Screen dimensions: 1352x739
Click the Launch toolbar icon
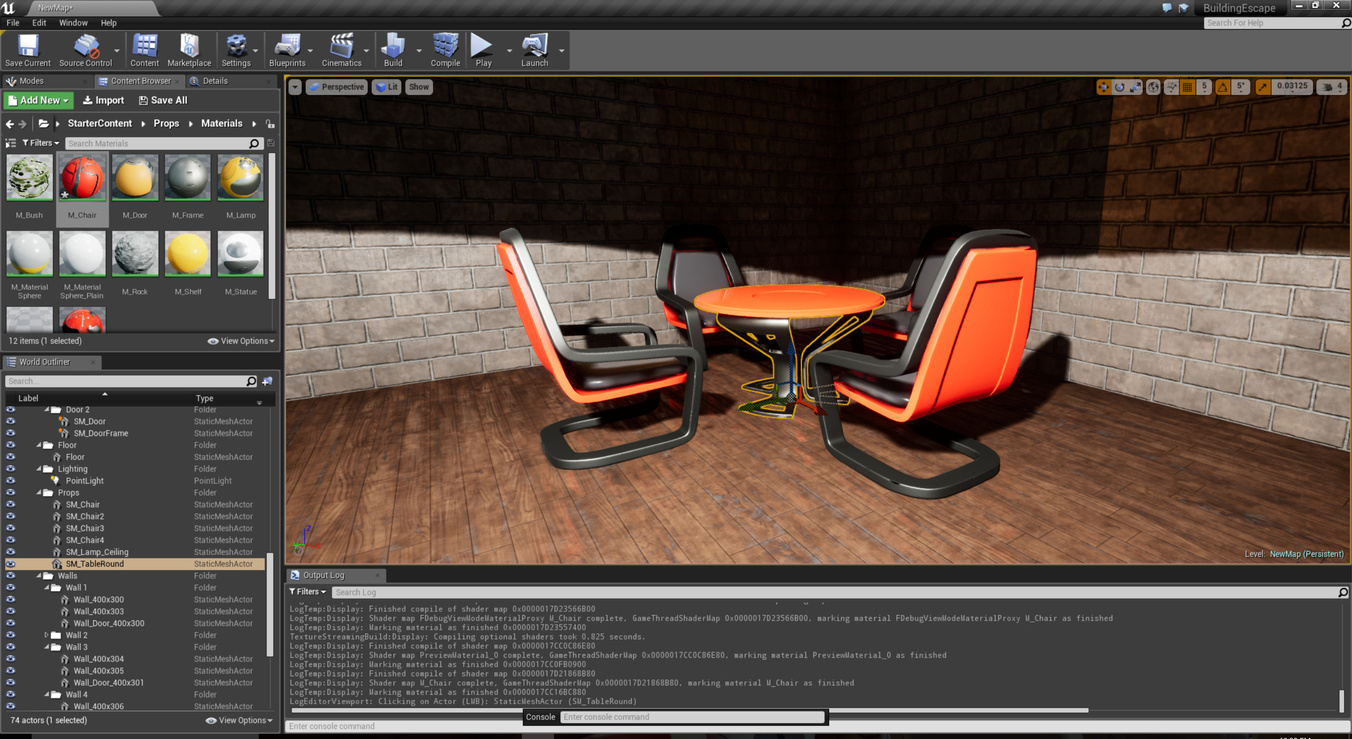tap(534, 50)
